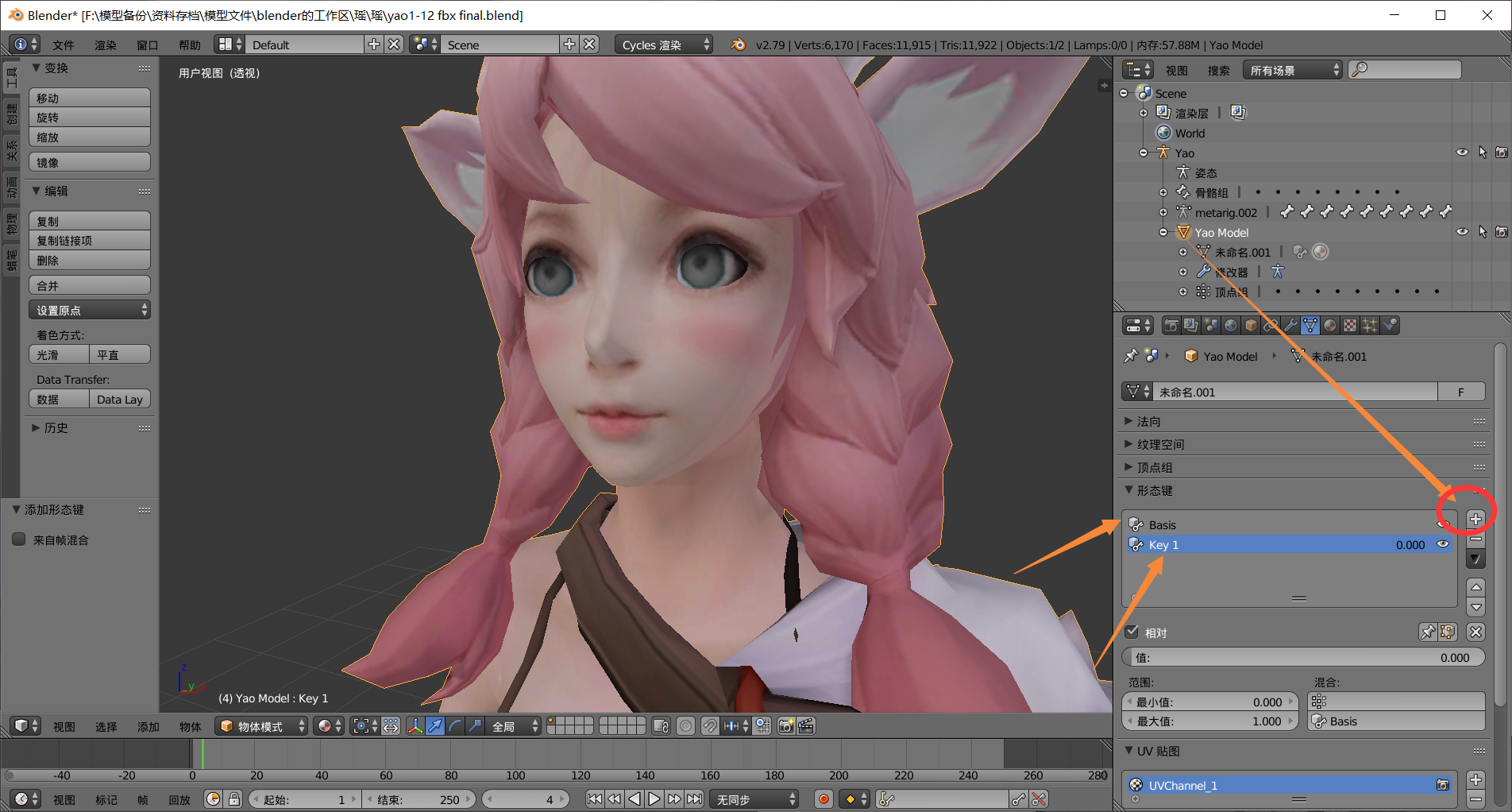The width and height of the screenshot is (1512, 812).
Task: Open the Object Data properties tab (triangle mesh)
Action: click(1310, 325)
